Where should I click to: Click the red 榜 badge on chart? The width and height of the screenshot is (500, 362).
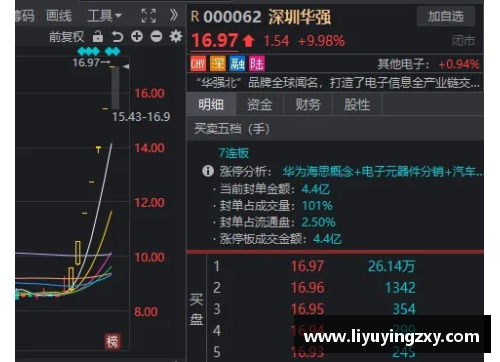click(112, 341)
